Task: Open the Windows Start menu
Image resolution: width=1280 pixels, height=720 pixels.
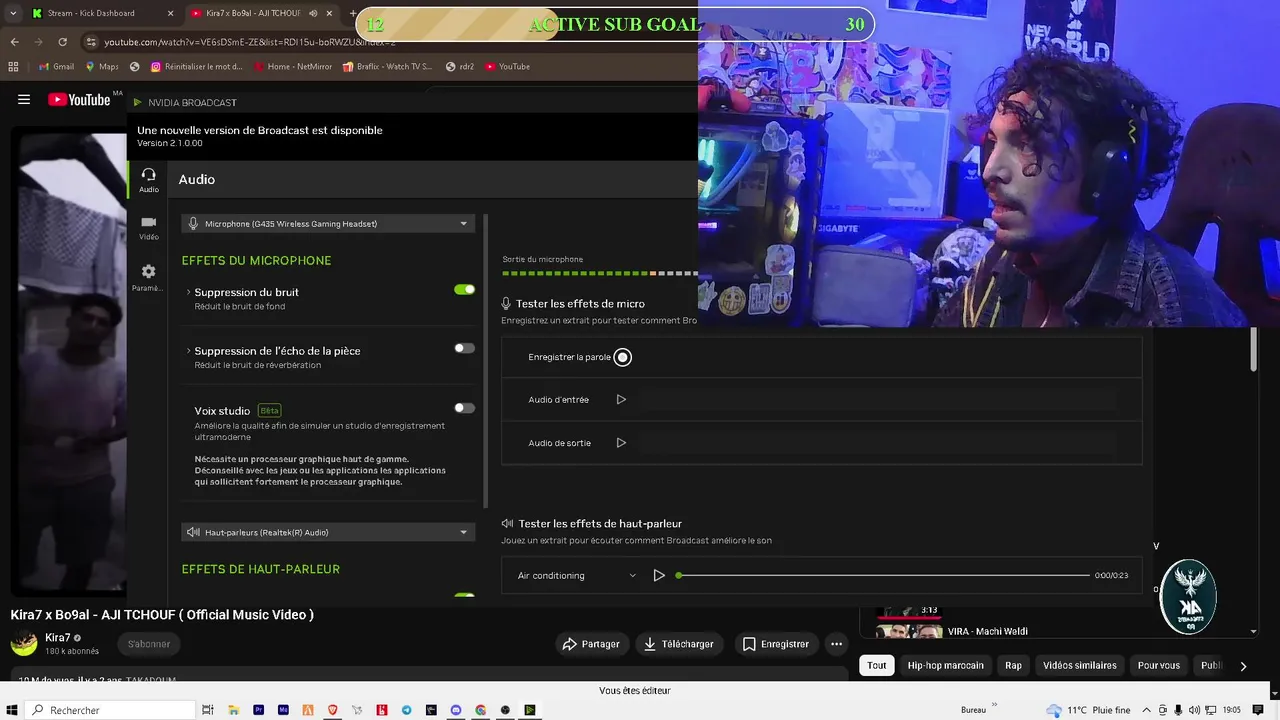Action: (x=12, y=710)
